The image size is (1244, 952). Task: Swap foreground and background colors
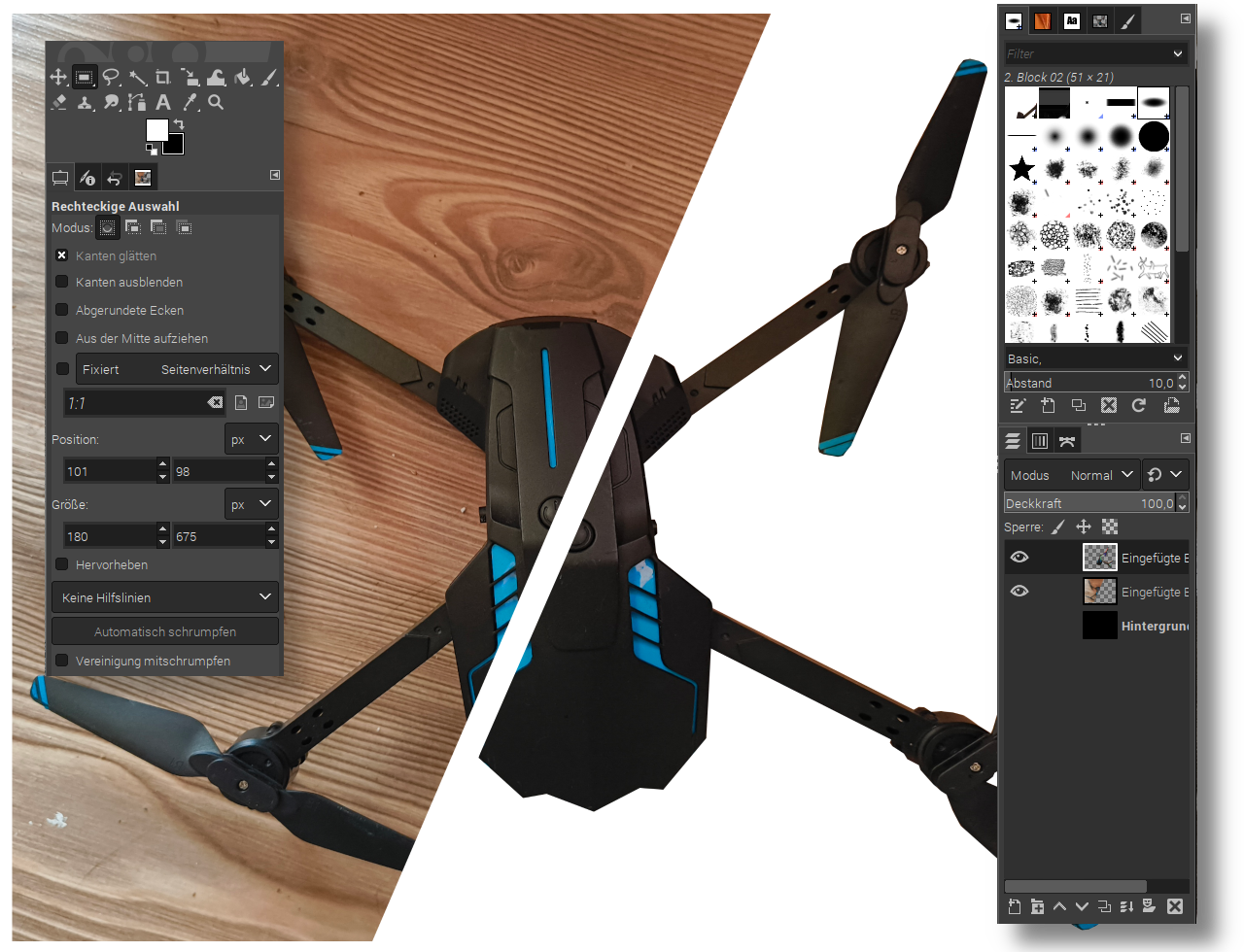point(179,125)
